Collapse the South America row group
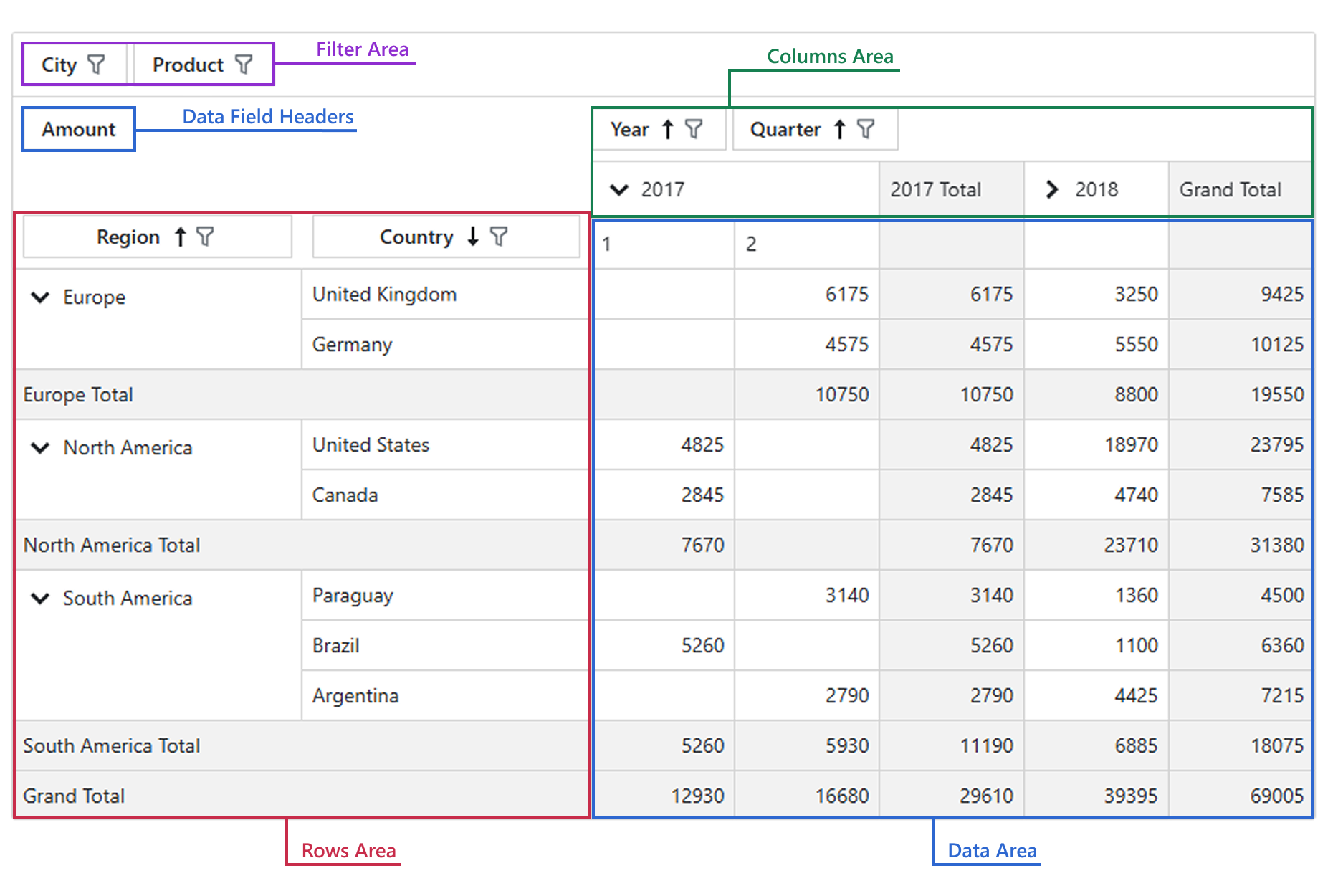Screen dimensions: 1333x896 pos(41,599)
